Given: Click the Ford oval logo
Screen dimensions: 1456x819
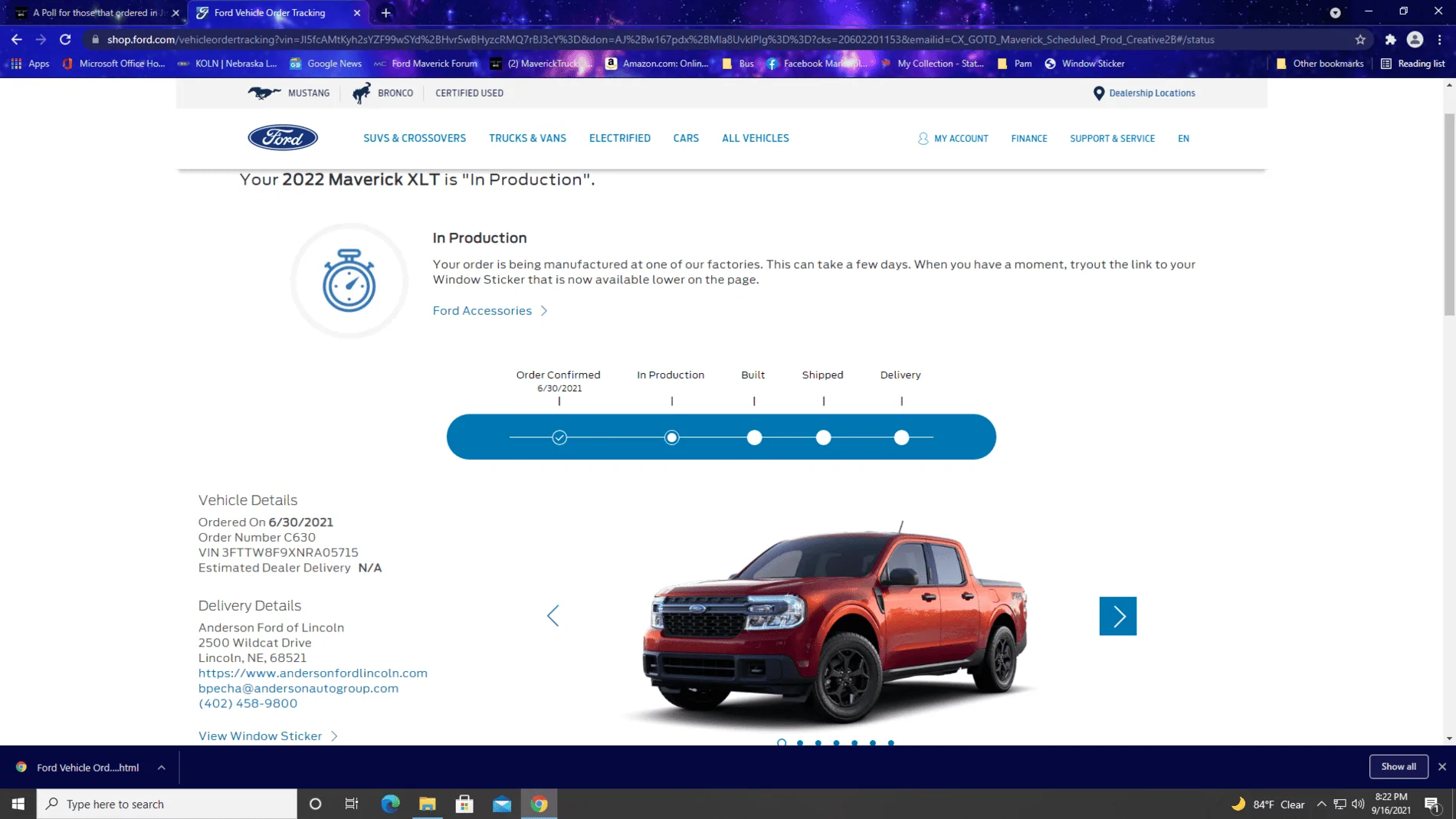Looking at the screenshot, I should coord(283,138).
